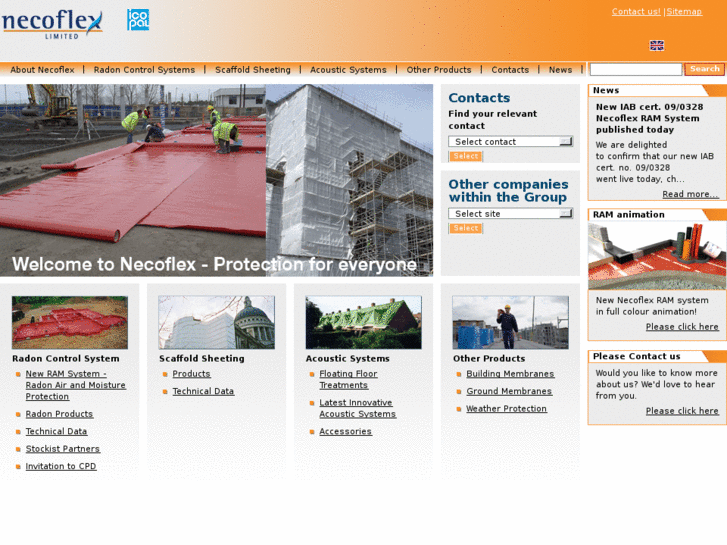Image resolution: width=727 pixels, height=545 pixels.
Task: Click the news headline New IAB cert. 09/0328
Action: coord(649,118)
